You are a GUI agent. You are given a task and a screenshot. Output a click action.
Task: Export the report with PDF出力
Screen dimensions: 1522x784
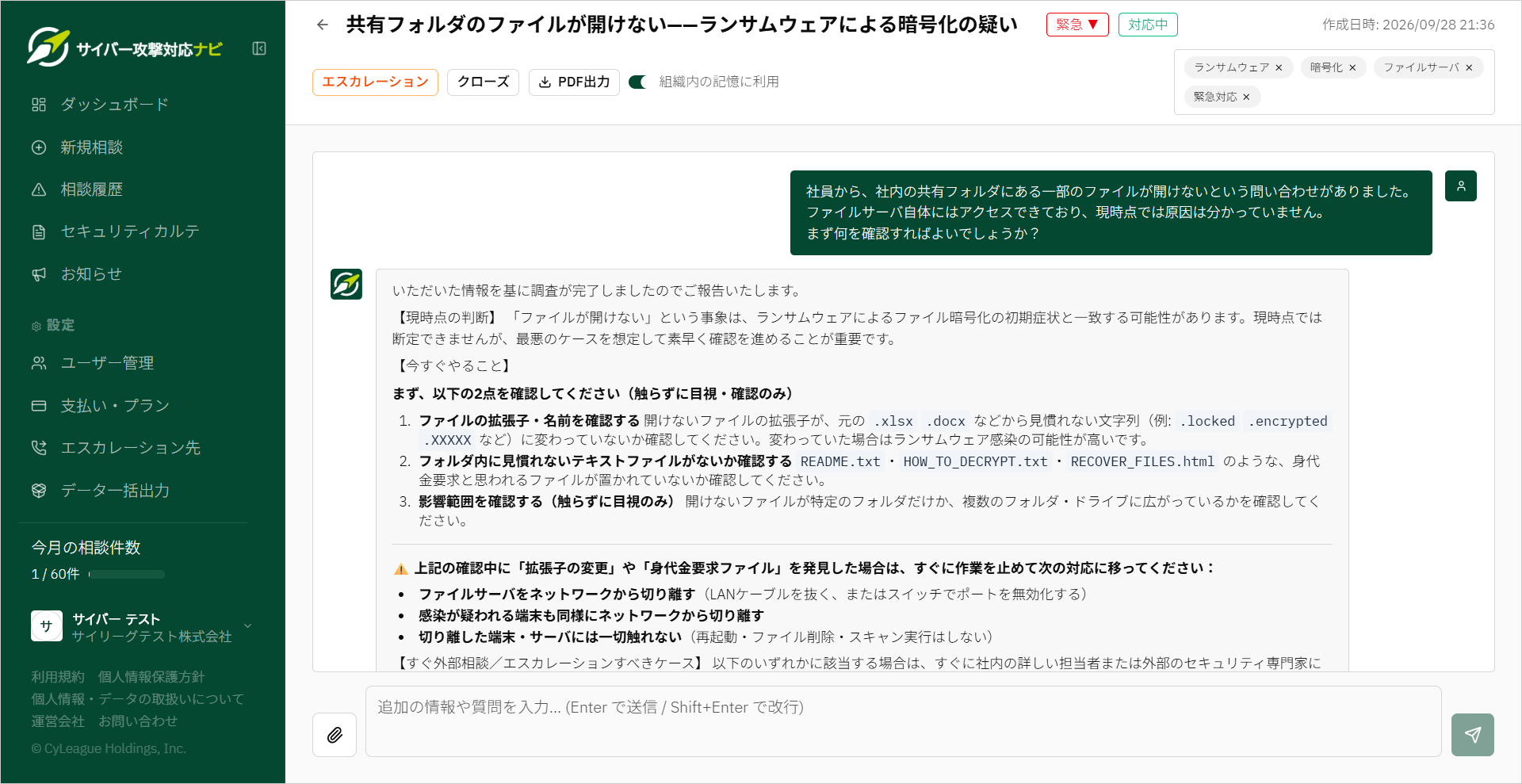click(574, 82)
